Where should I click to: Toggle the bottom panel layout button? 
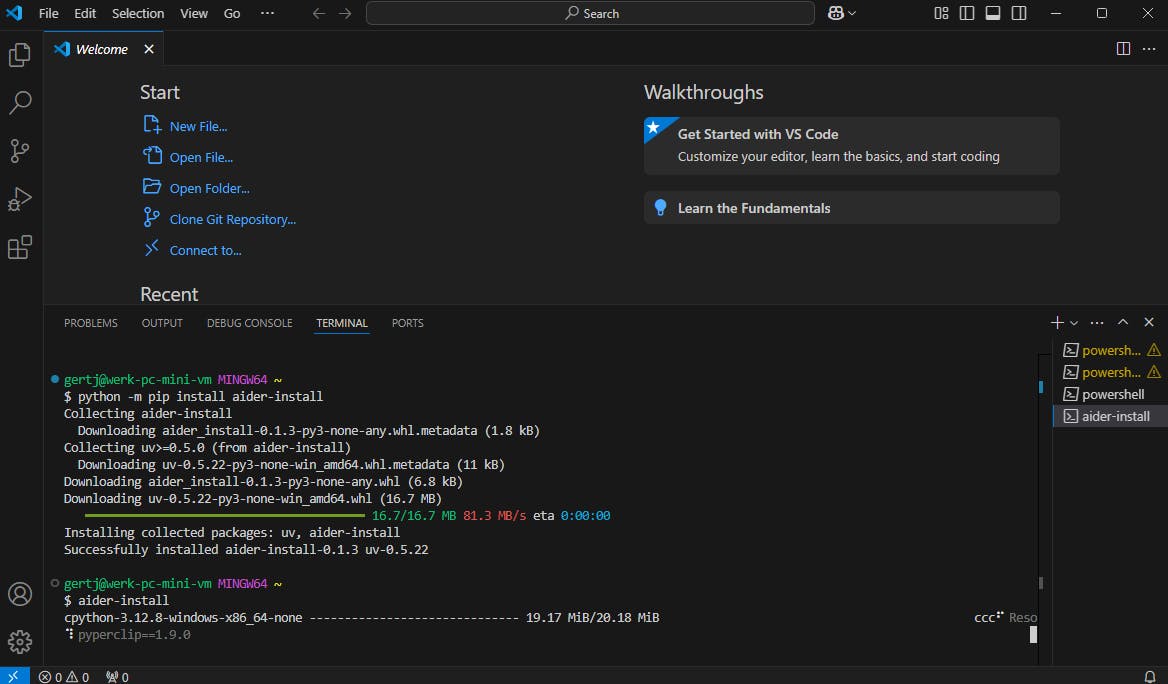click(x=993, y=13)
